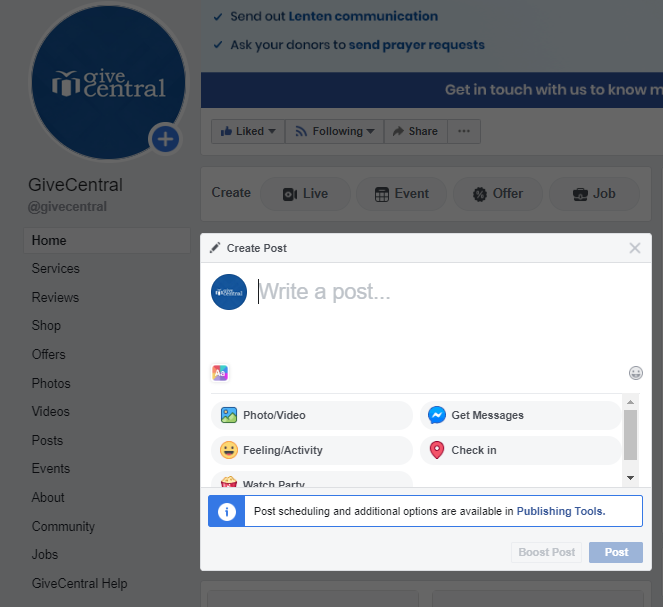Open the Home tab in sidebar

107,241
